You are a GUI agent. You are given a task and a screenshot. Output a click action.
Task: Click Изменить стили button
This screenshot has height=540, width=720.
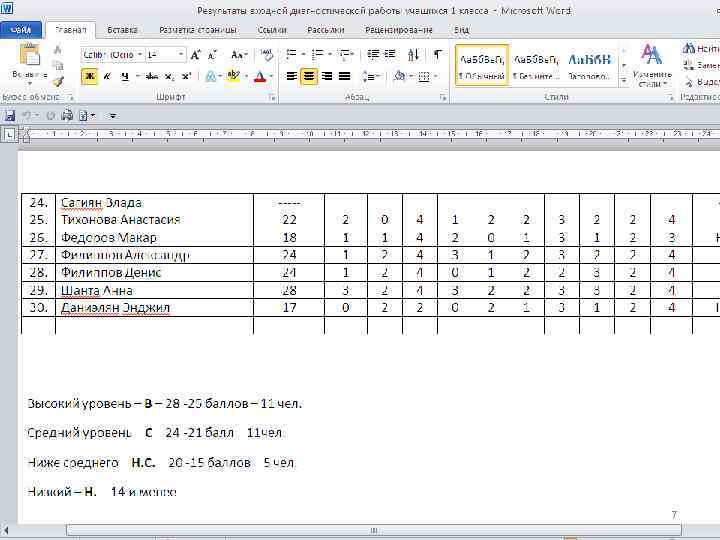click(652, 65)
